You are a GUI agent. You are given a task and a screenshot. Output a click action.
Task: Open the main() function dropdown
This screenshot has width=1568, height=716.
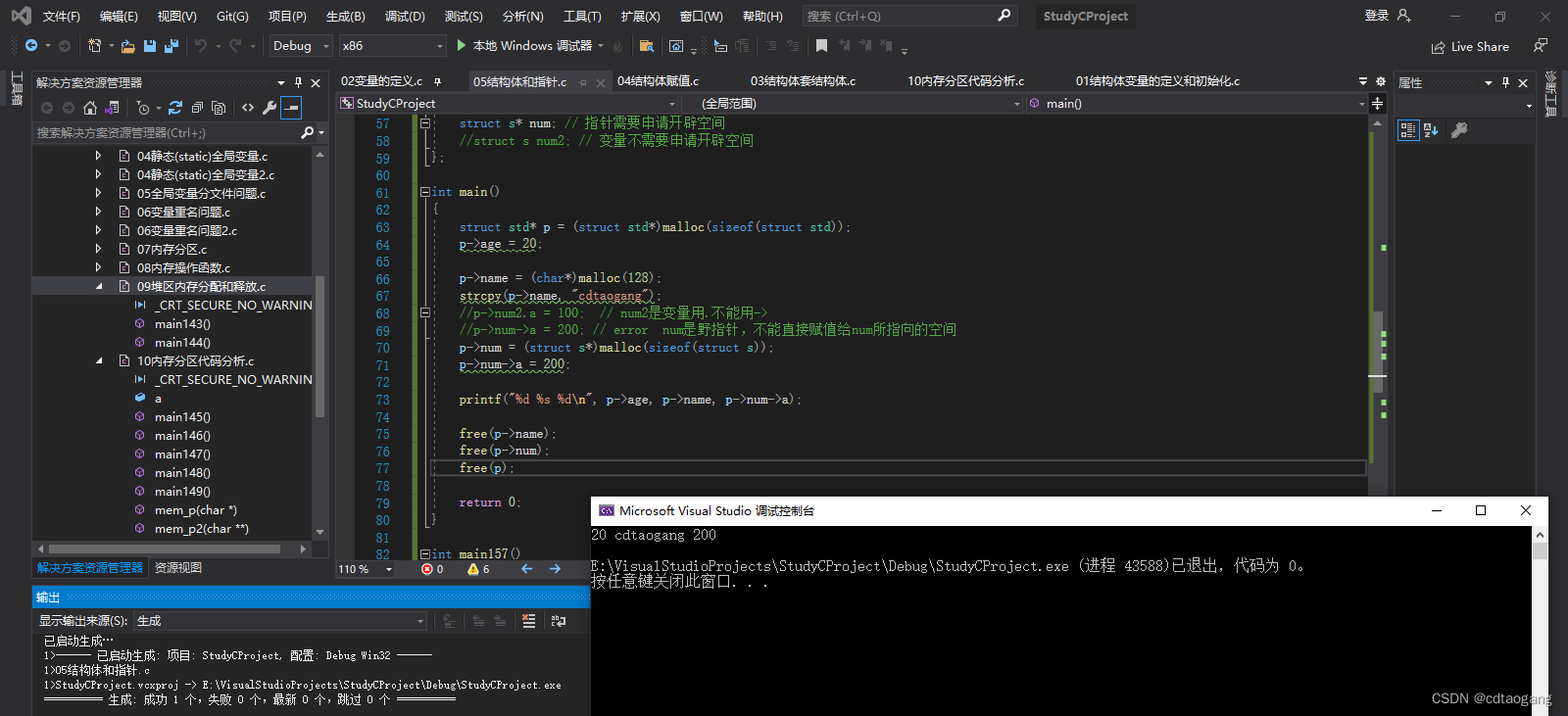[x=1197, y=104]
